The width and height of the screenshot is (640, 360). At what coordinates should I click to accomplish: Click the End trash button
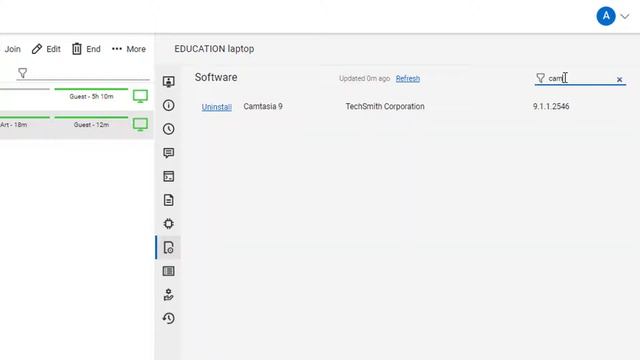[x=86, y=49]
